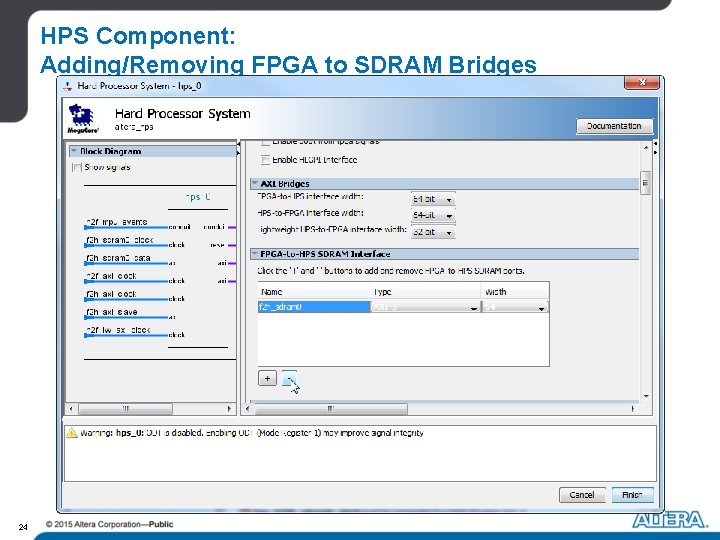Click the Altera logo on the slide
This screenshot has width=720, height=540.
(670, 520)
